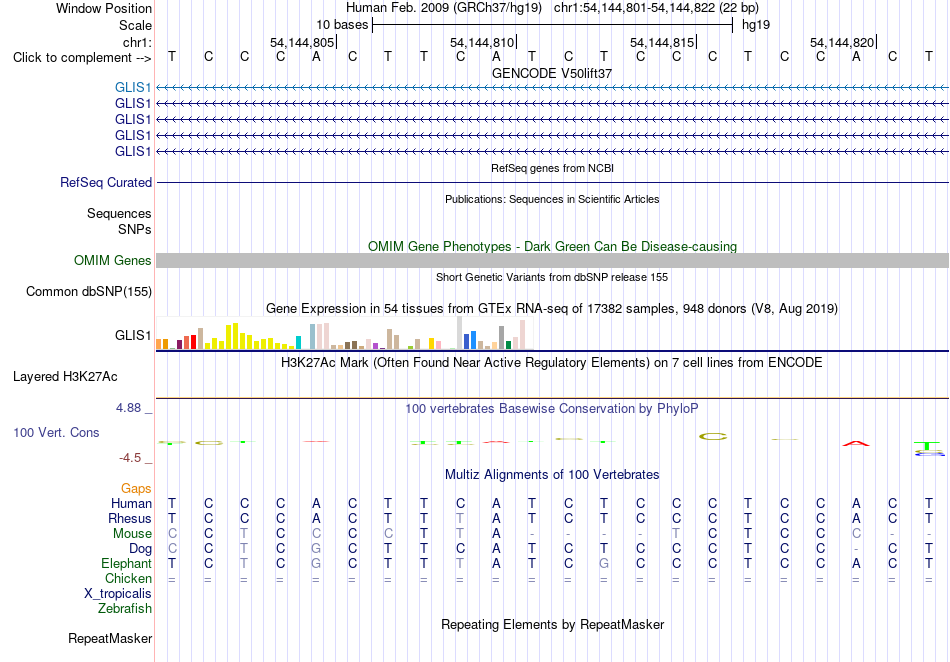Click the 4.88 upper conservation scale value
The image size is (950, 662).
tap(128, 408)
